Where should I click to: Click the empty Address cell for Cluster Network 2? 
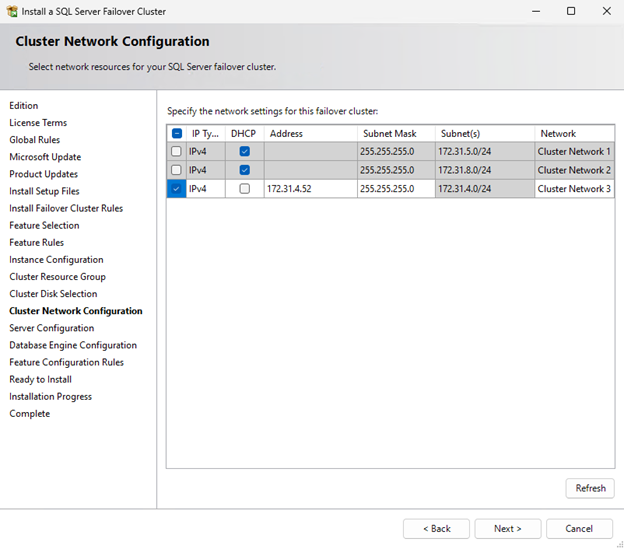[x=310, y=170]
